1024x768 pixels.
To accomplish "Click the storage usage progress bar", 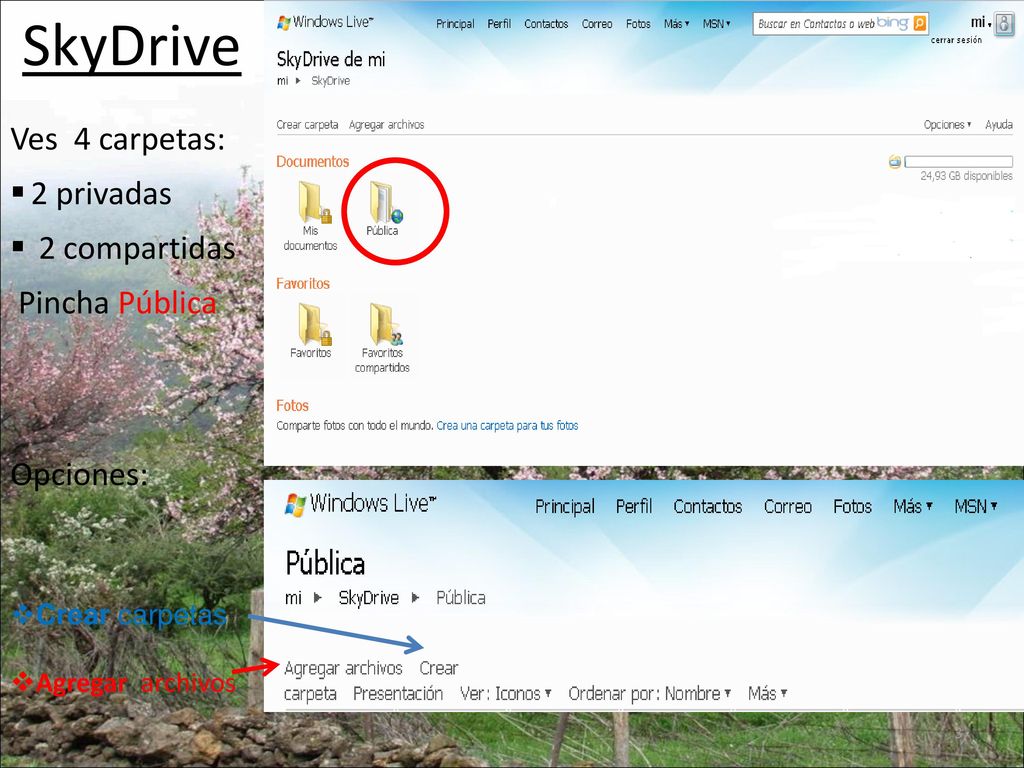I will (959, 161).
